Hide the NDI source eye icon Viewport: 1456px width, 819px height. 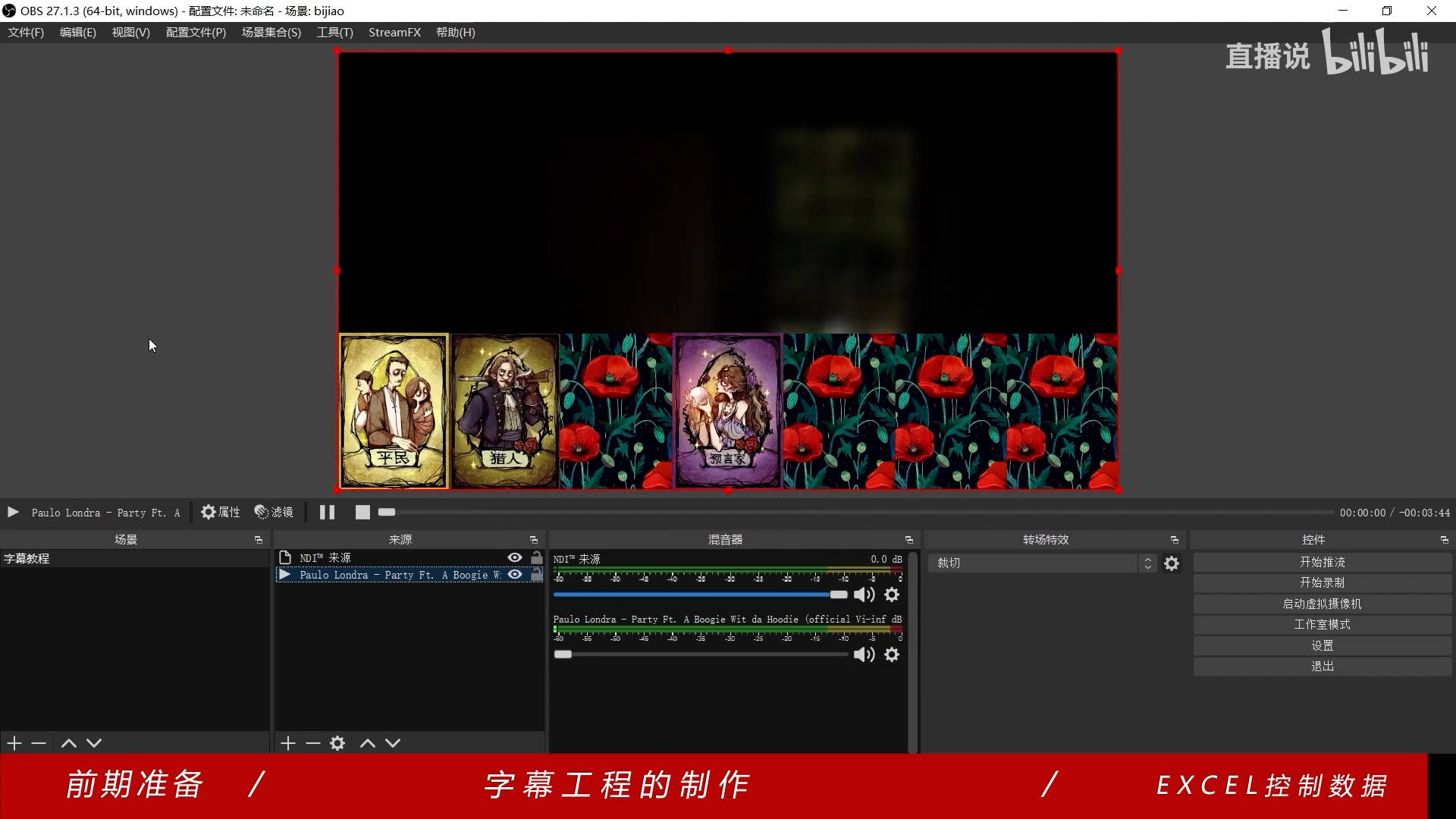(x=515, y=557)
